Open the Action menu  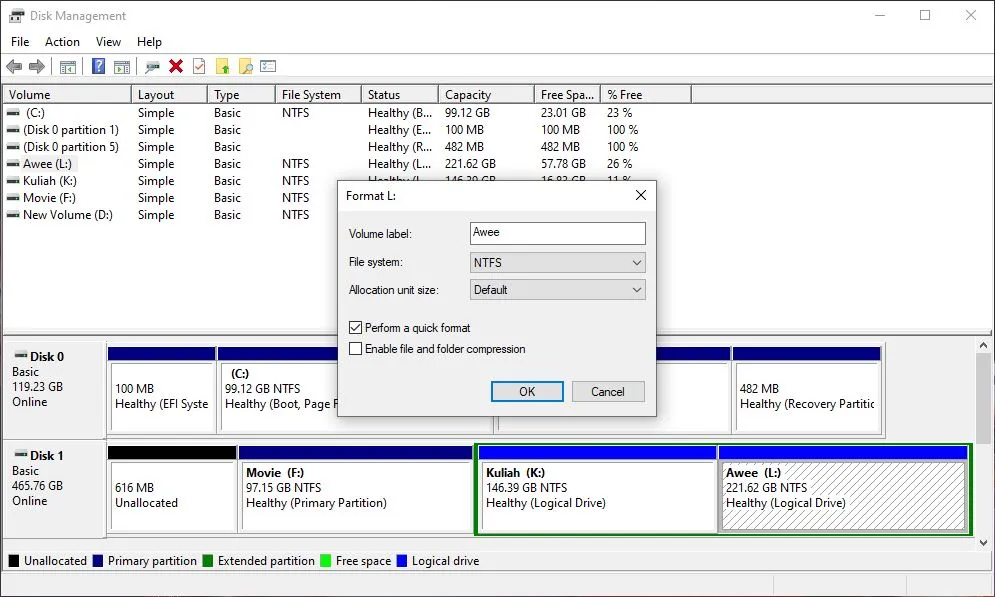[62, 42]
